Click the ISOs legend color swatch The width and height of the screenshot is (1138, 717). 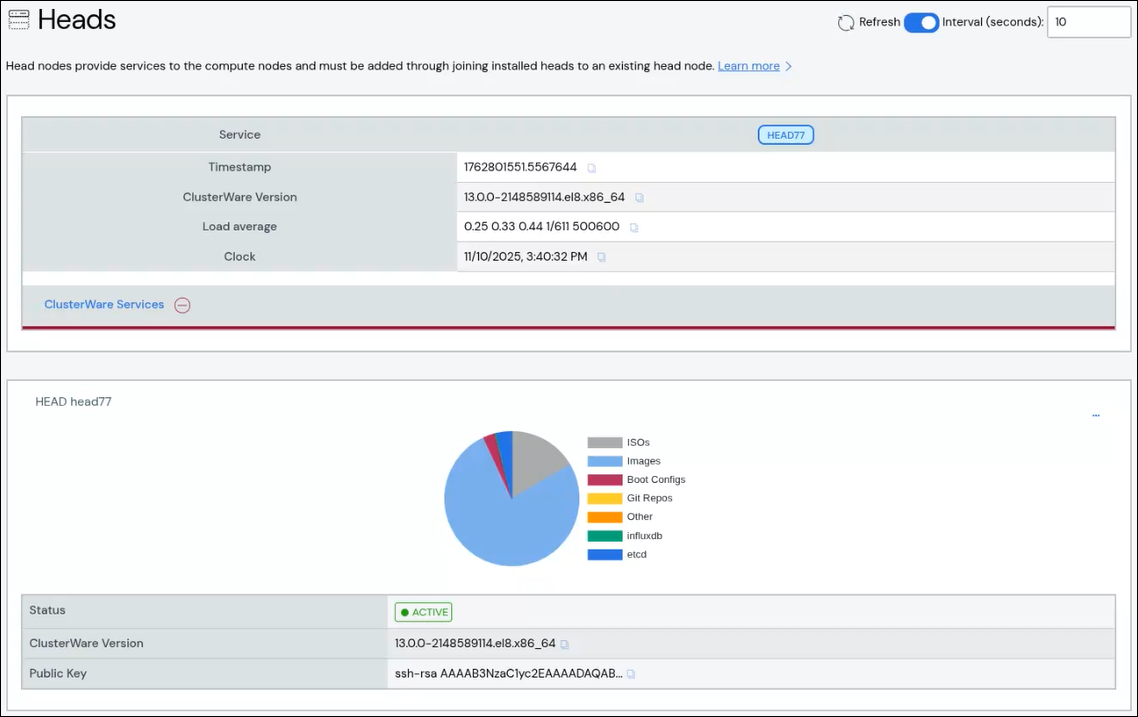pyautogui.click(x=604, y=442)
